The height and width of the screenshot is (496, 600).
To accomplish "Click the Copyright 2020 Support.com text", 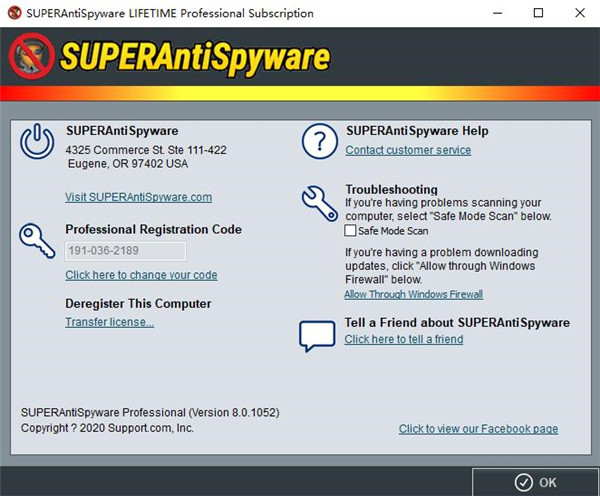I will click(x=107, y=428).
